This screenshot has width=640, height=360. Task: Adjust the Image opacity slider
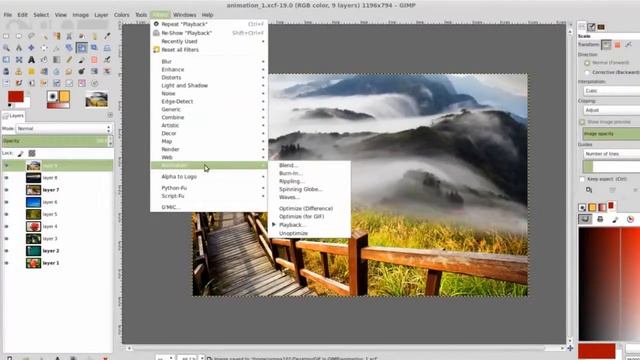pyautogui.click(x=611, y=133)
